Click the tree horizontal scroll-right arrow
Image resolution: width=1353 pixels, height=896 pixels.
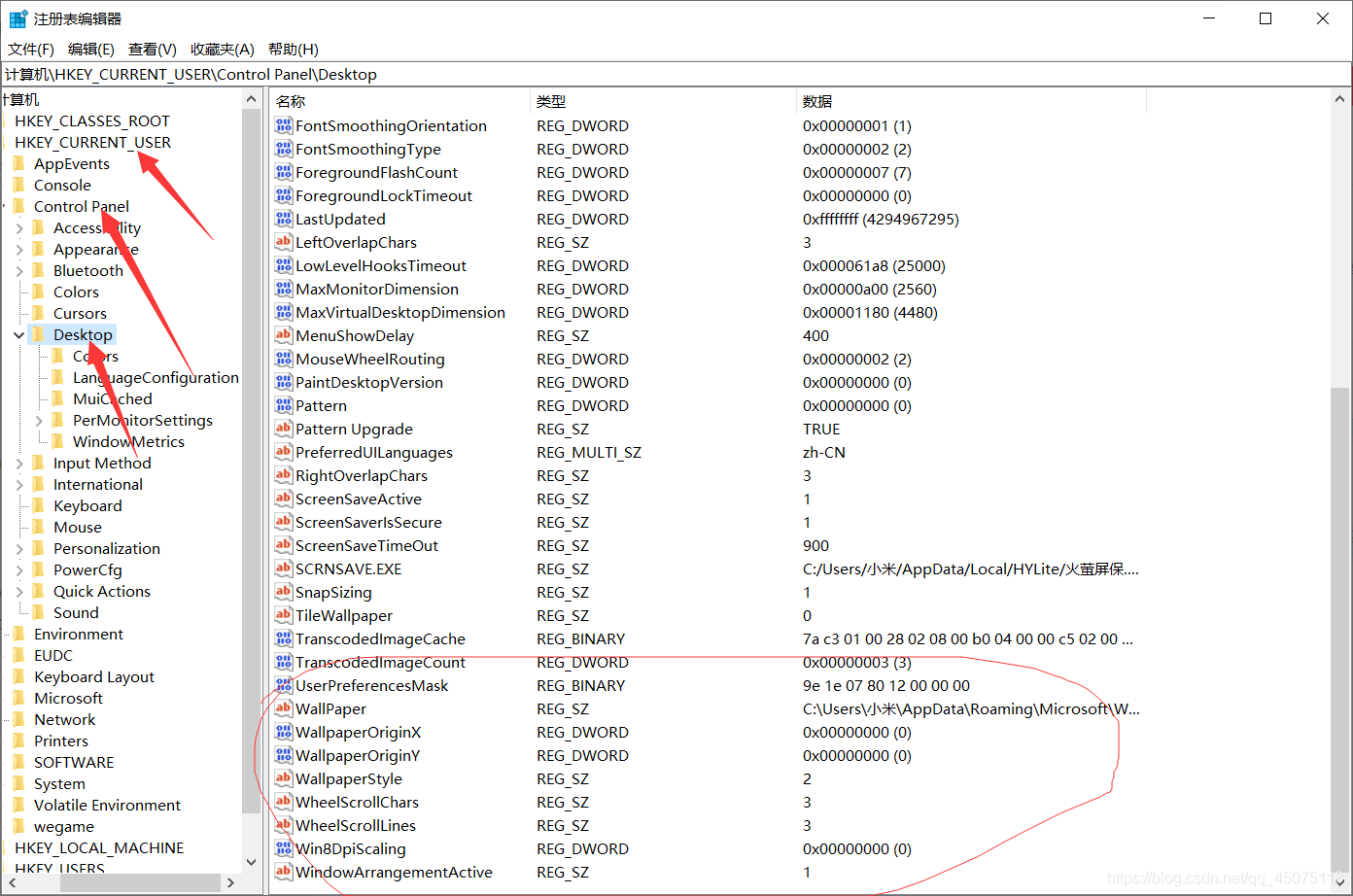[230, 882]
